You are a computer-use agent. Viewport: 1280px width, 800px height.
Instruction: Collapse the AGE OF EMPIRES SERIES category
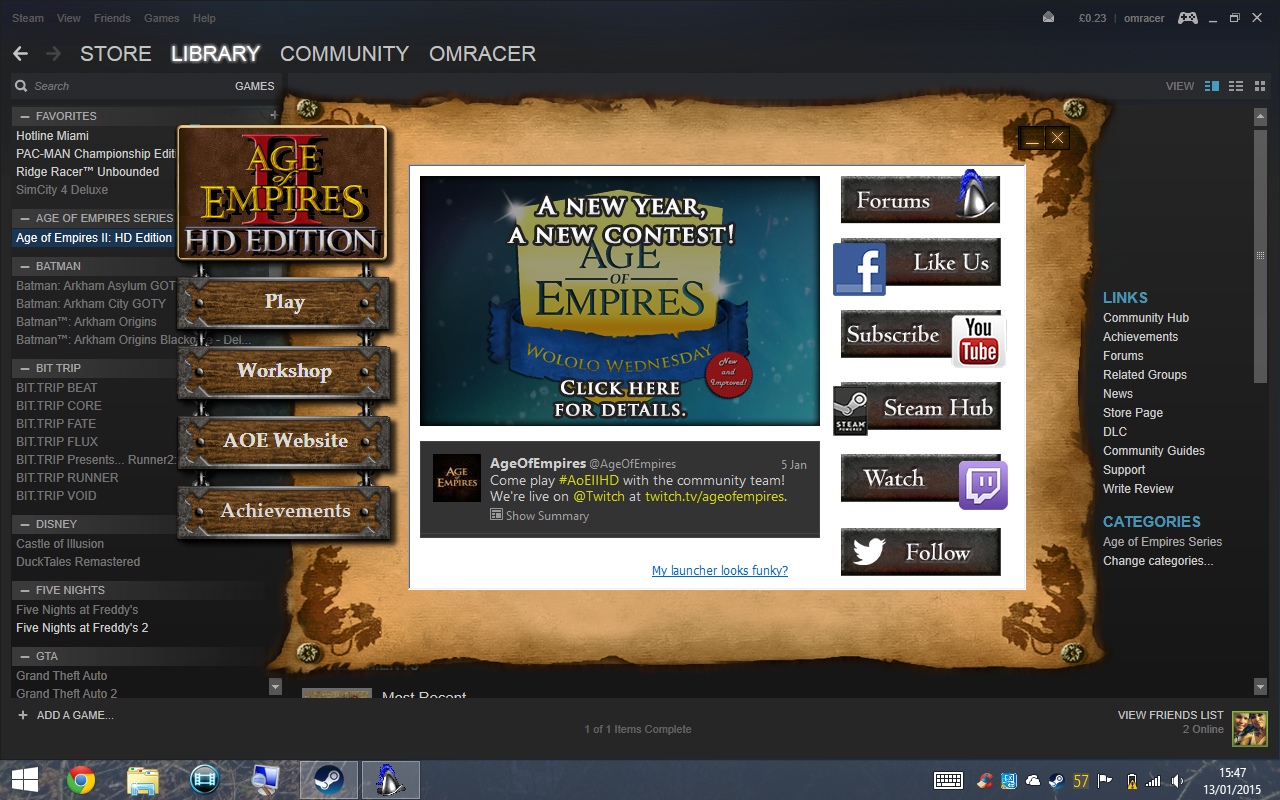[26, 218]
